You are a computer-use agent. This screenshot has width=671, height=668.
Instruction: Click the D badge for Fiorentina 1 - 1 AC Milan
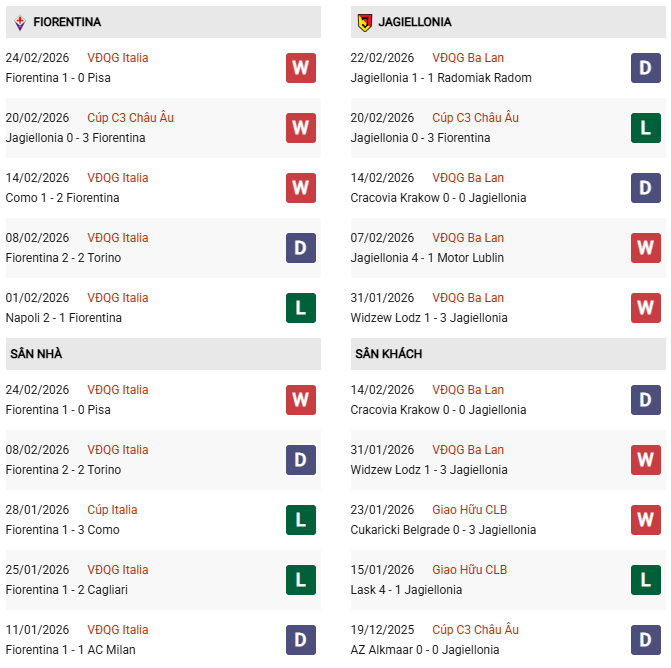pyautogui.click(x=300, y=640)
